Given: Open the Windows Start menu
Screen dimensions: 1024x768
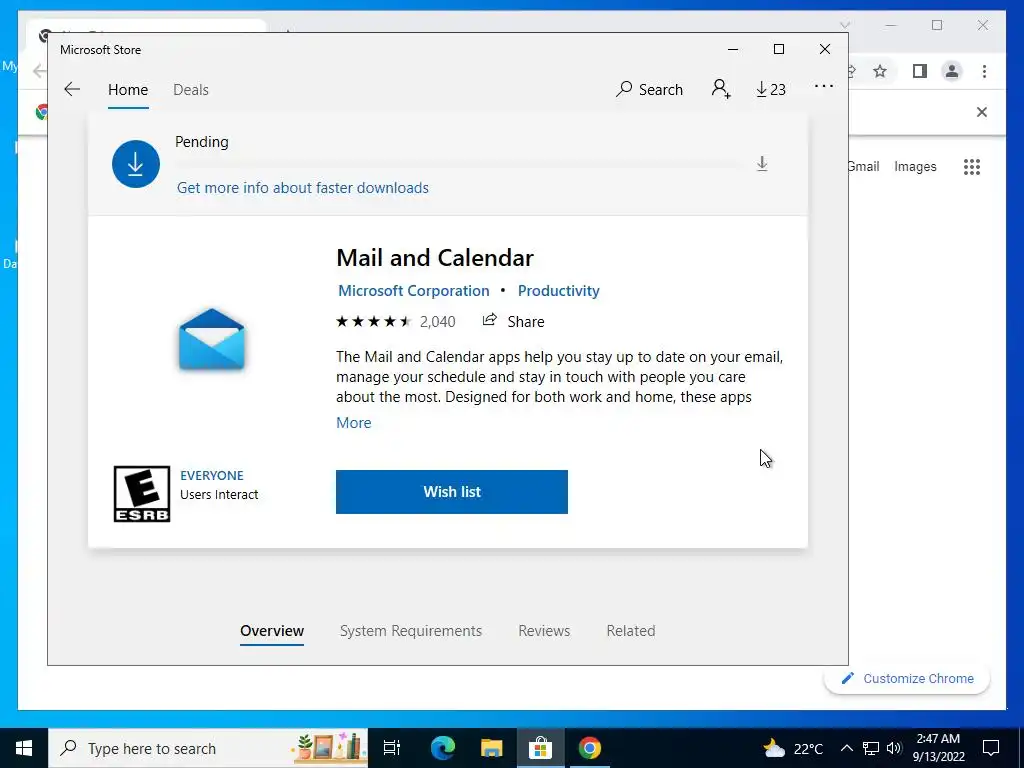Looking at the screenshot, I should coord(24,748).
